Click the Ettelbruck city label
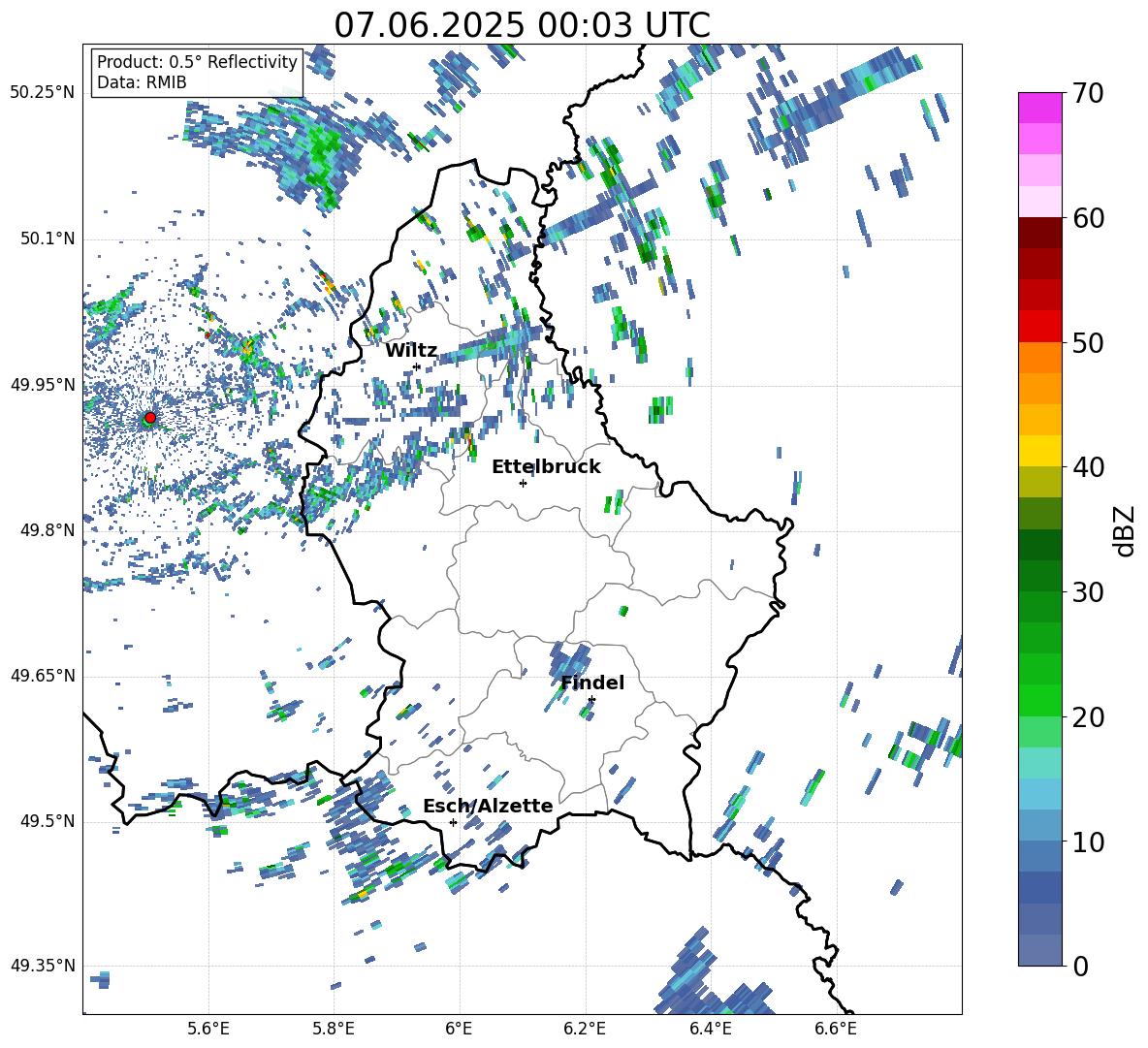This screenshot has width=1148, height=1048. click(x=546, y=467)
